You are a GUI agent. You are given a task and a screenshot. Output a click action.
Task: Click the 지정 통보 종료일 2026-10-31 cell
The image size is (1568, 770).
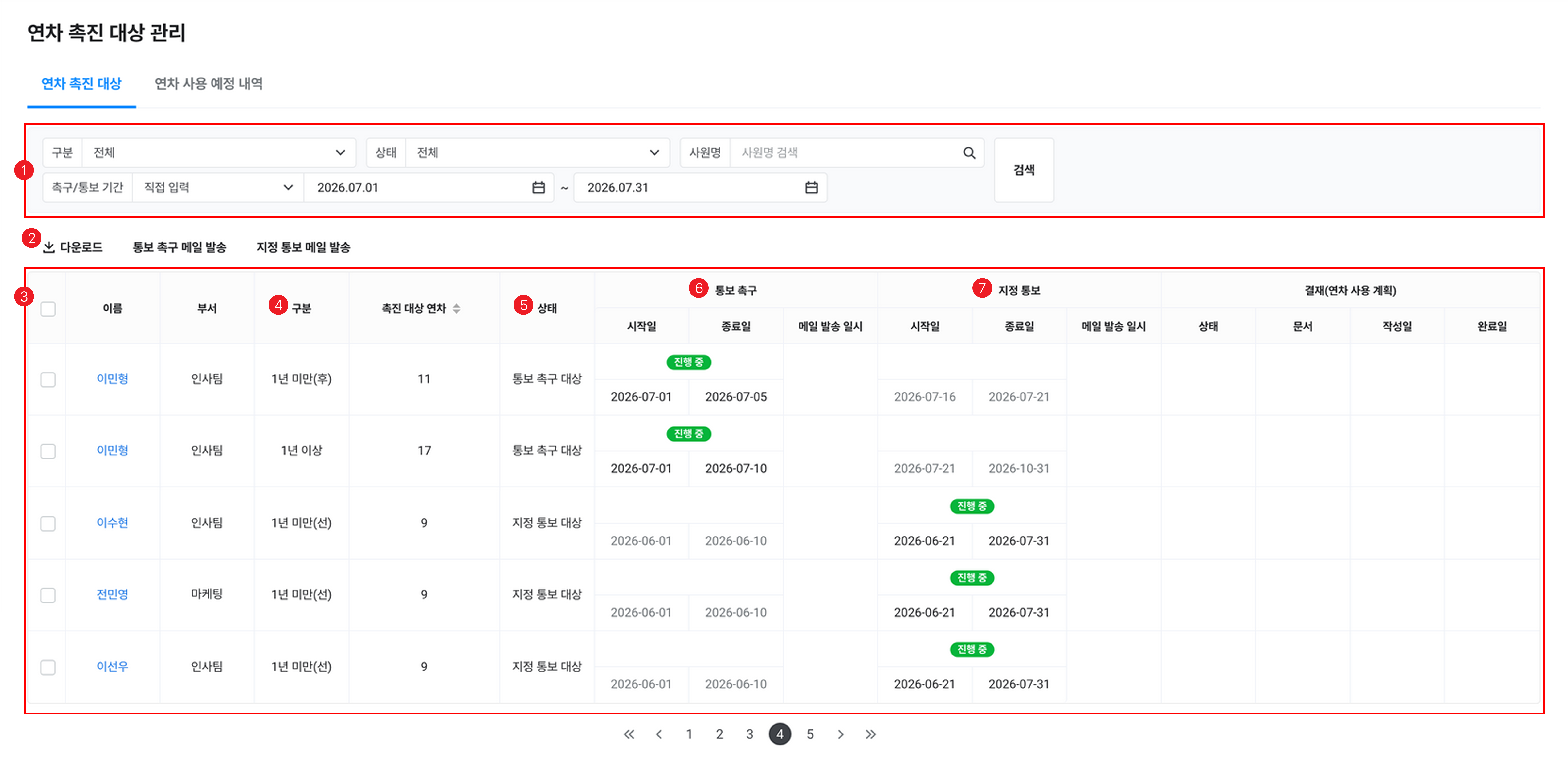[1019, 469]
